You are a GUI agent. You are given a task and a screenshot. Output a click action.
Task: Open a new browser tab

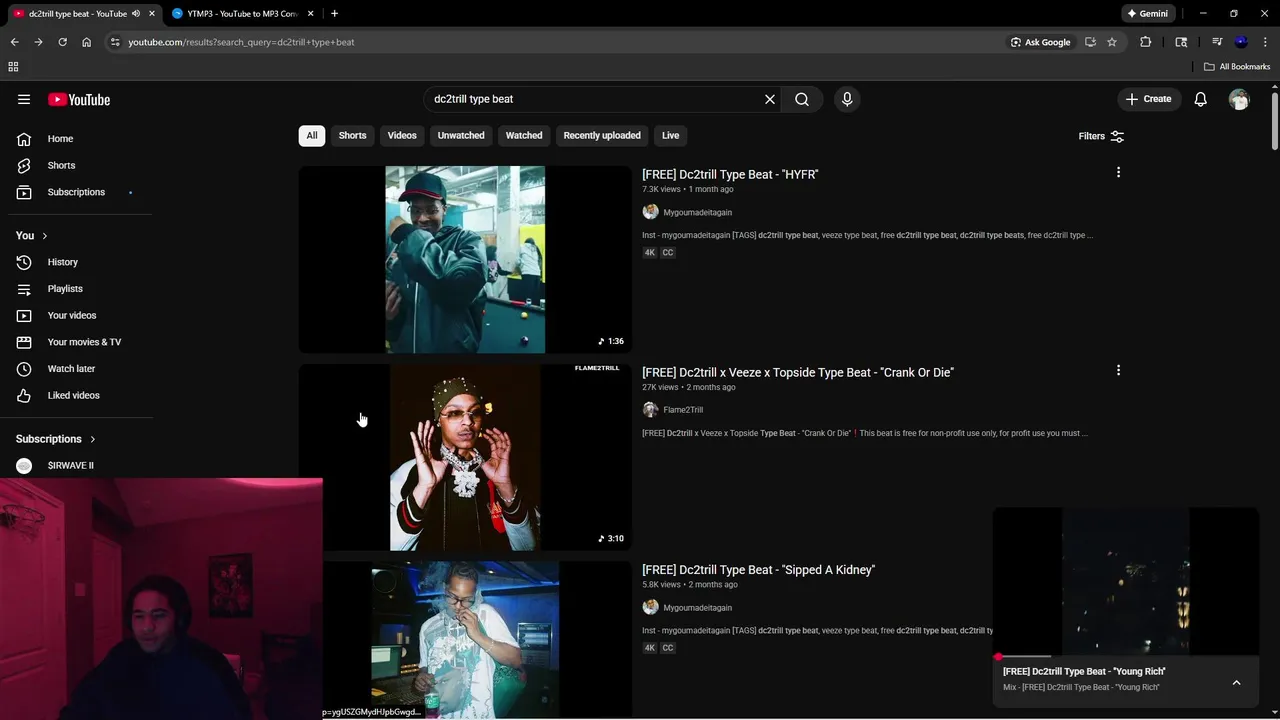(x=334, y=14)
